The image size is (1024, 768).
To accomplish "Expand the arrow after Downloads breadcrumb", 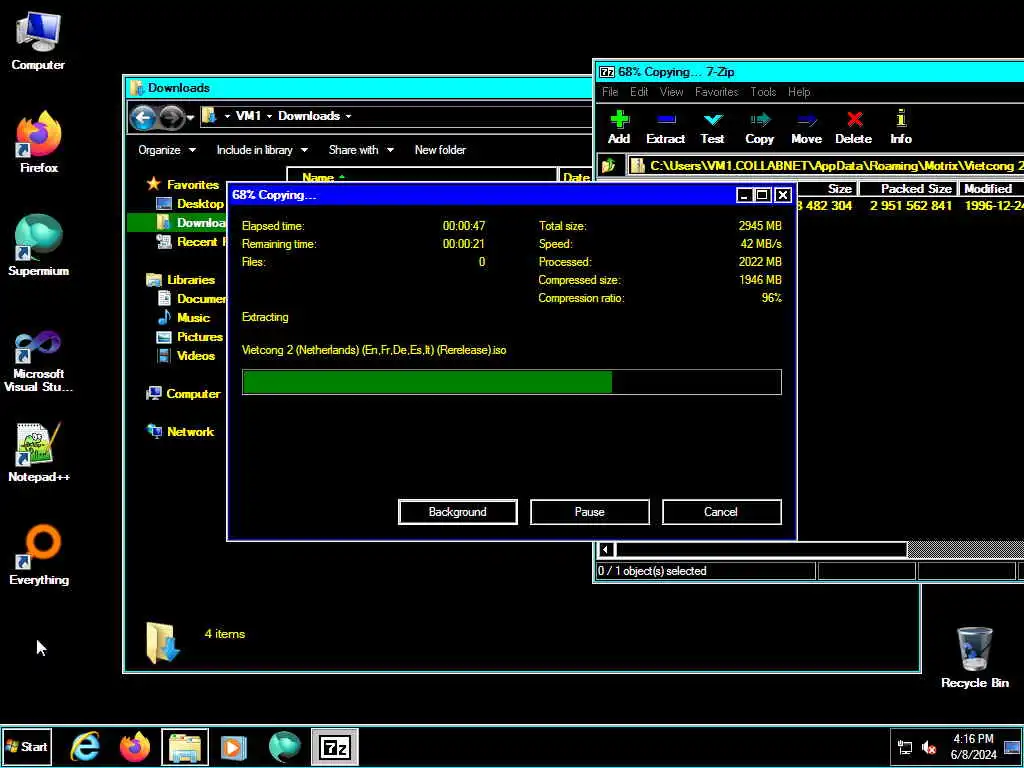I will tap(348, 116).
